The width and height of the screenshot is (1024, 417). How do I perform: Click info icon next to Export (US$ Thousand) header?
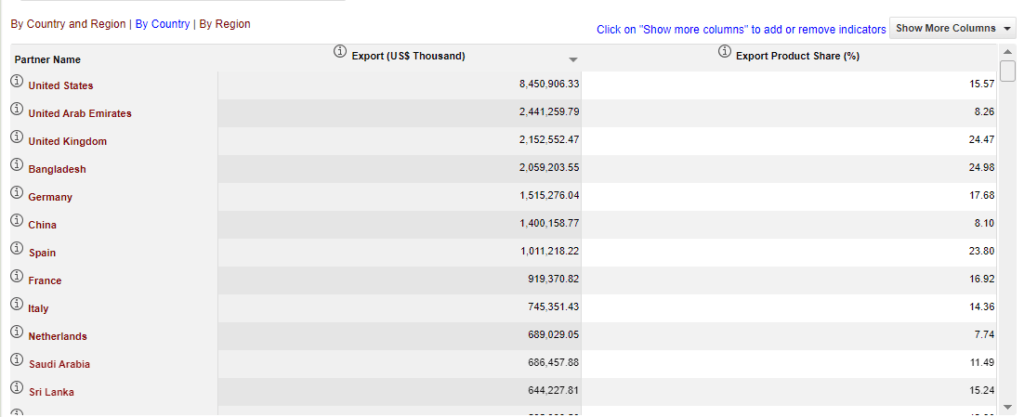[340, 52]
